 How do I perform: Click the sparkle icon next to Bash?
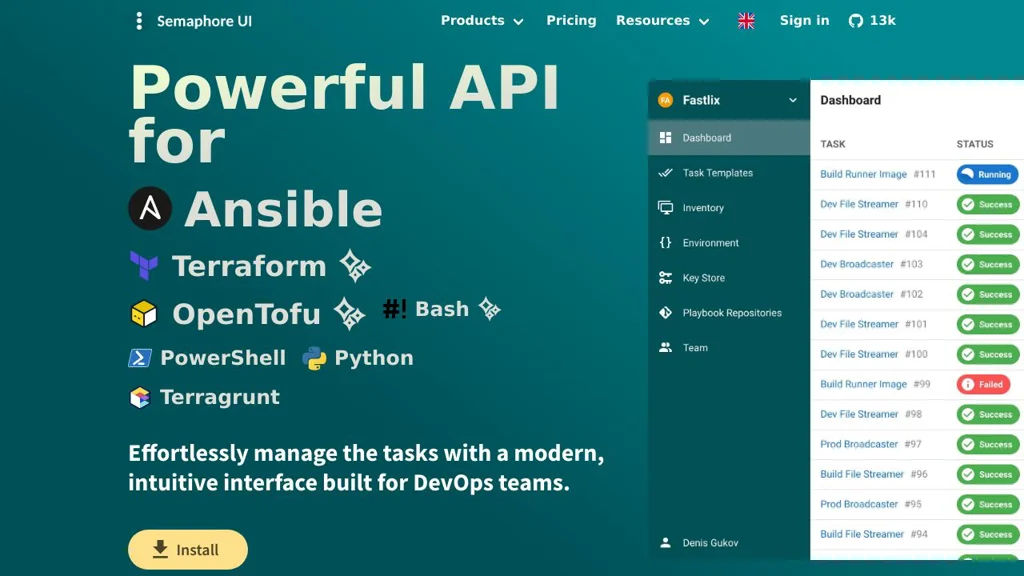point(489,308)
